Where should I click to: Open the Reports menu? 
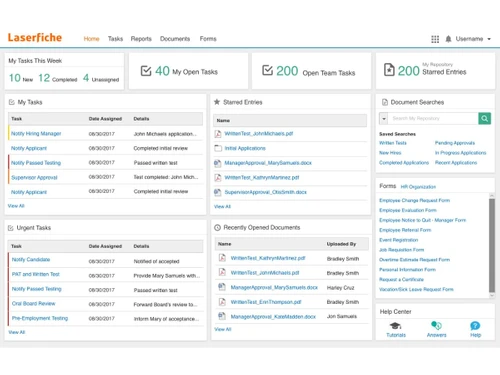coord(141,39)
